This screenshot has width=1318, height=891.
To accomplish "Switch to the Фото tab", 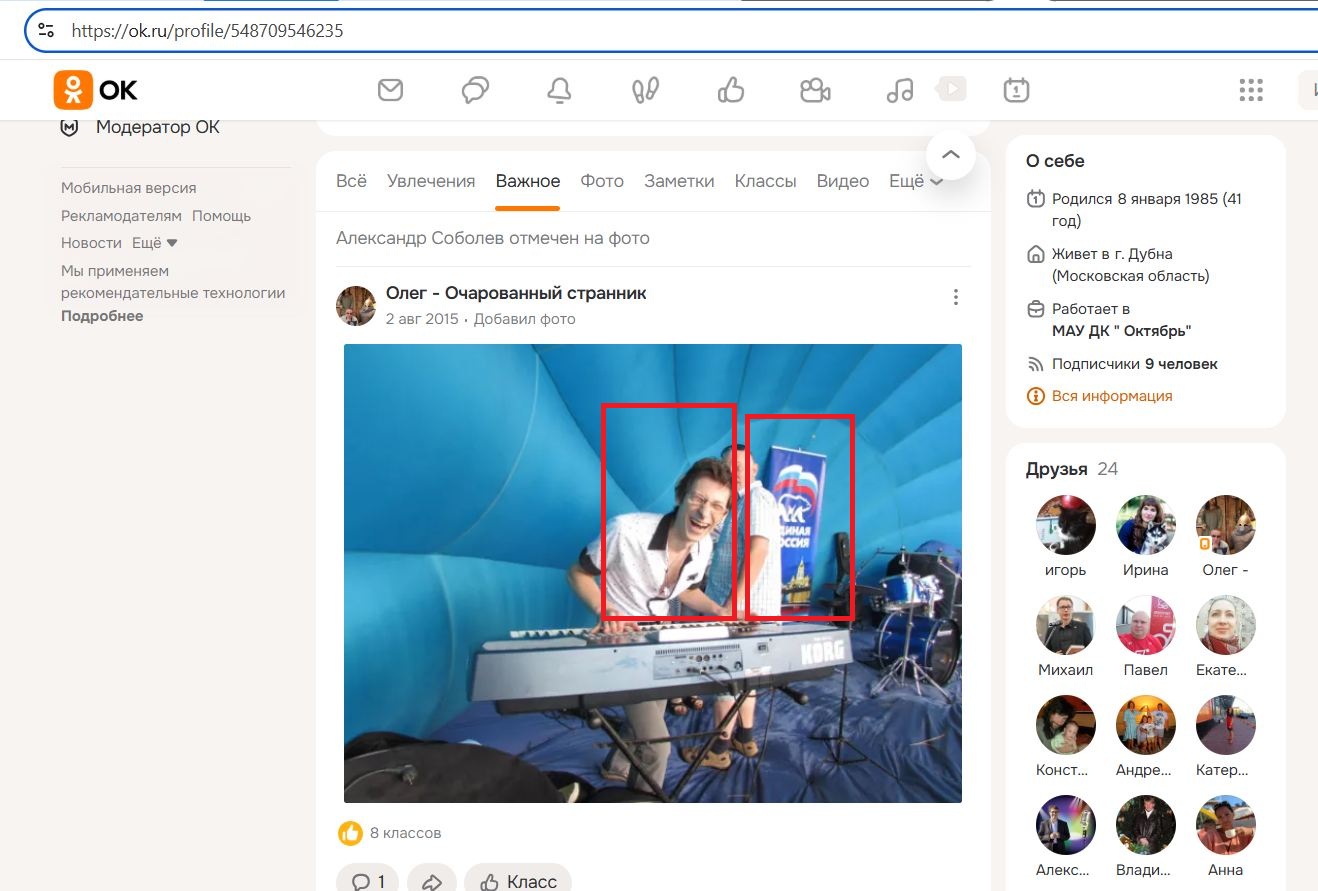I will (602, 181).
